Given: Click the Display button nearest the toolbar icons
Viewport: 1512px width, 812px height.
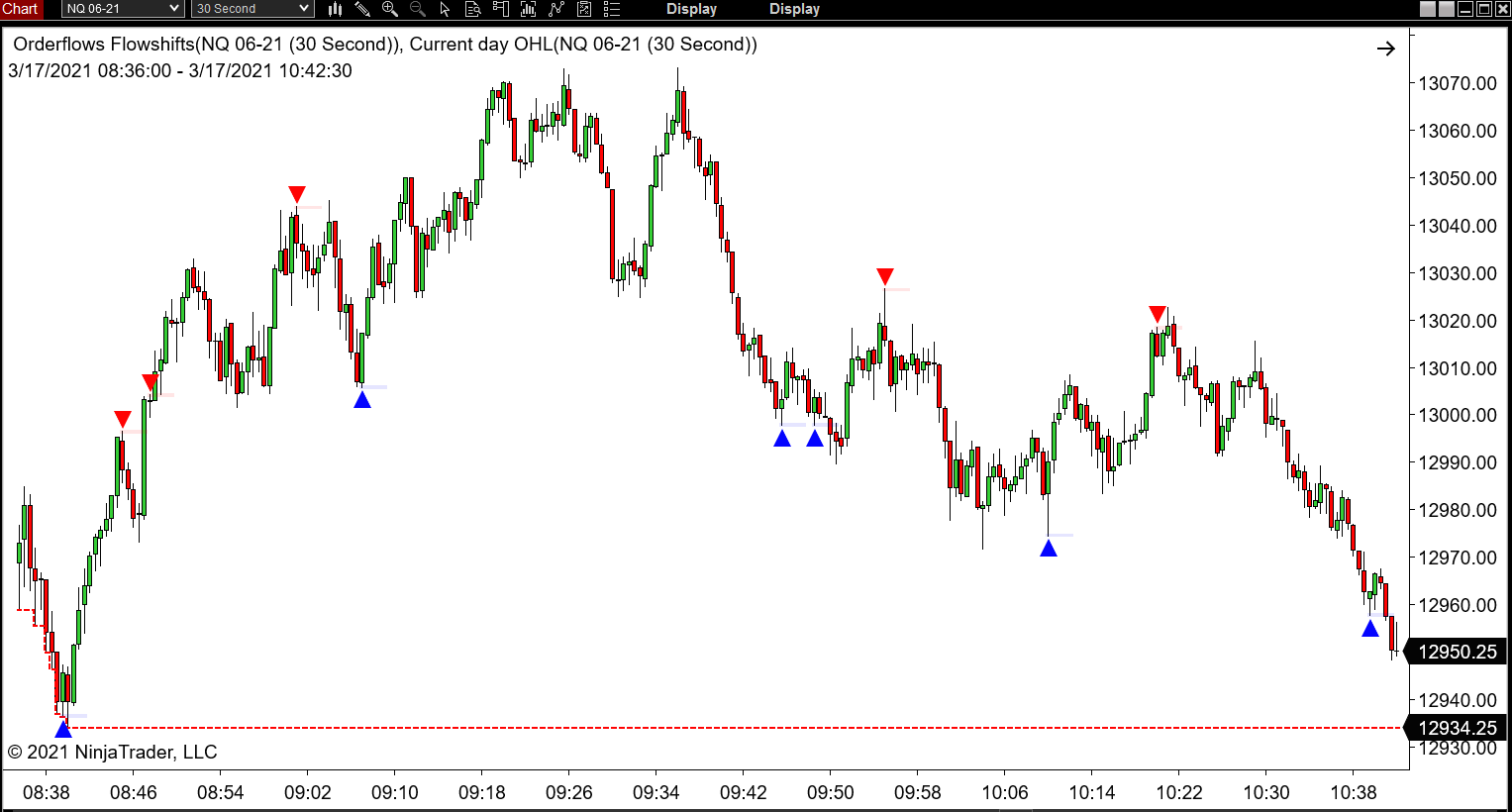Looking at the screenshot, I should tap(691, 9).
